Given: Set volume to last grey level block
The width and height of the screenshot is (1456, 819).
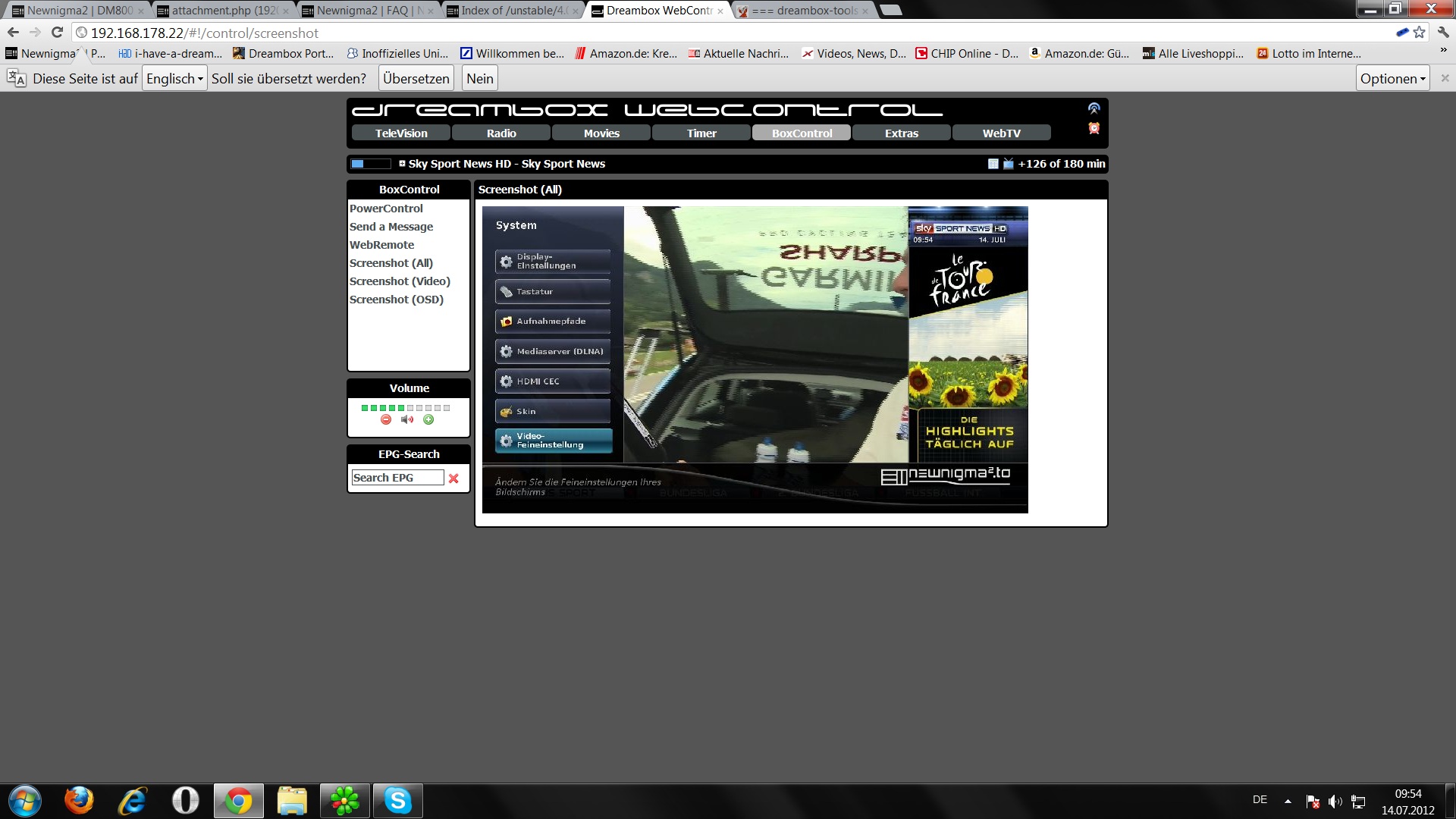Looking at the screenshot, I should pyautogui.click(x=447, y=408).
